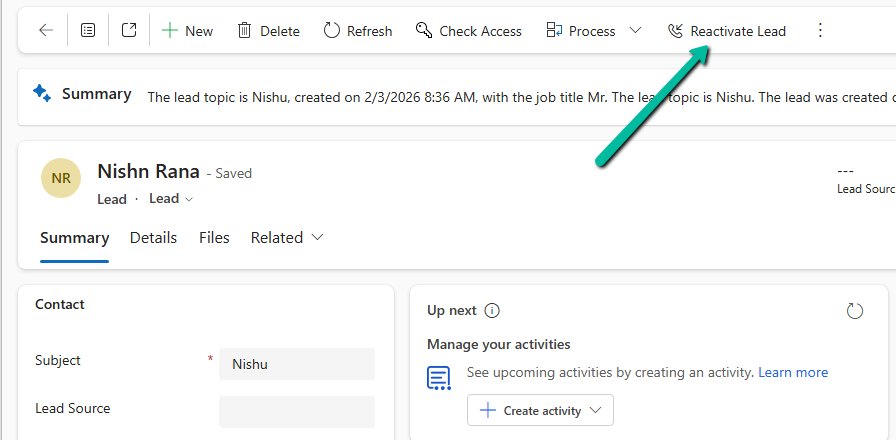Open the more commands overflow menu
Image resolution: width=896 pixels, height=440 pixels.
click(821, 31)
